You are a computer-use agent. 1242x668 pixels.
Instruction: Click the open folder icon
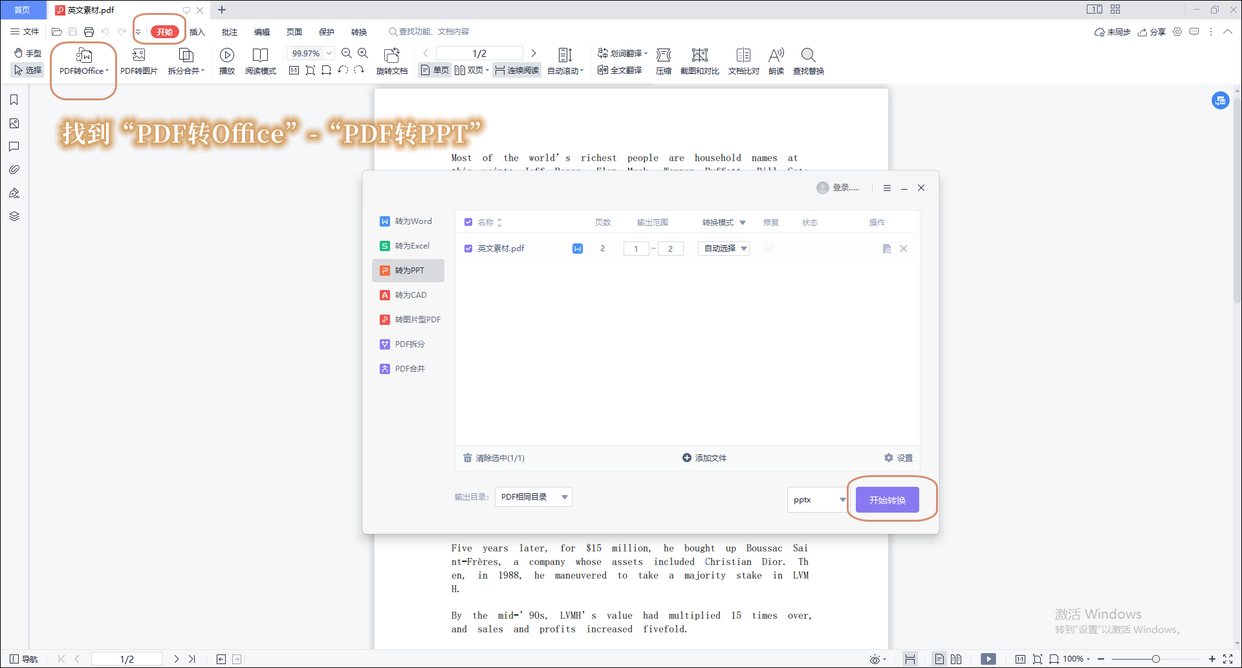(56, 32)
